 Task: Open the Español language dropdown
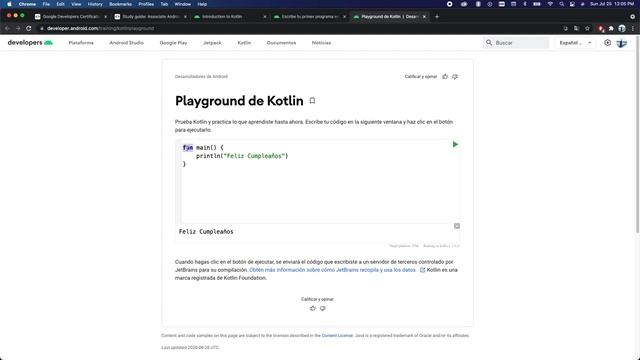point(575,42)
